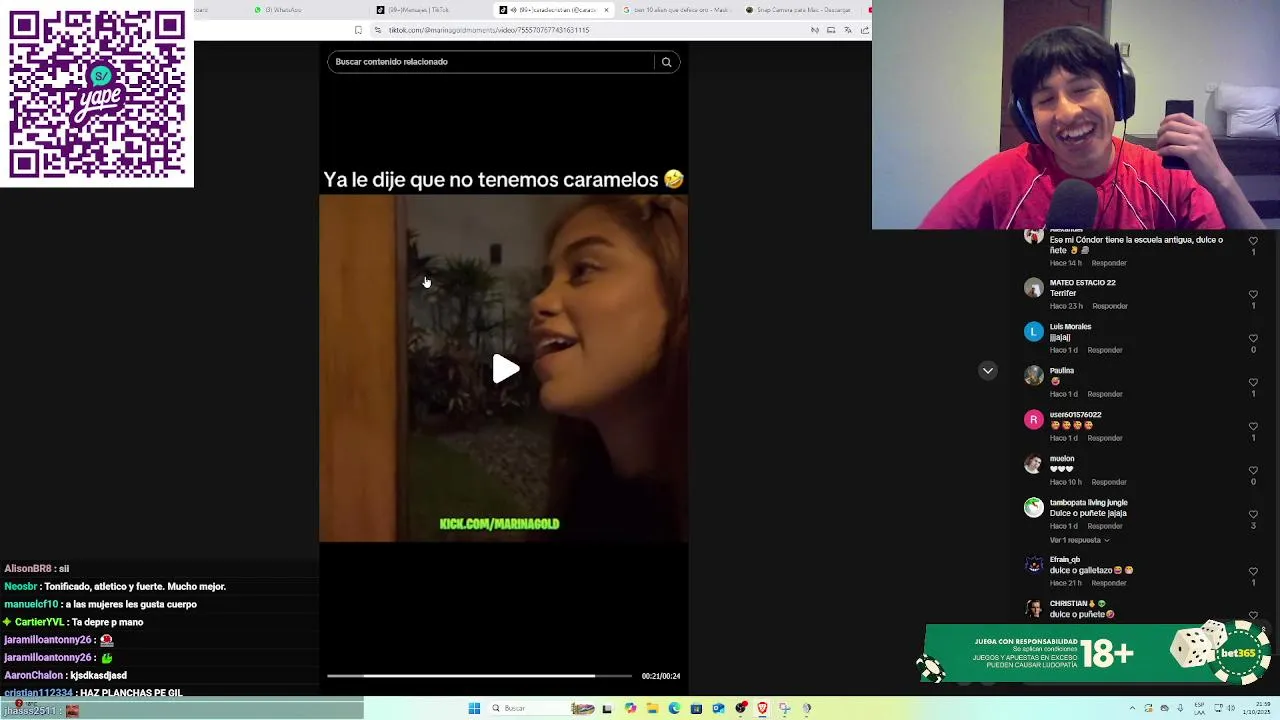Like tambopata living jungle's comment
Image resolution: width=1280 pixels, height=720 pixels.
click(x=1253, y=514)
